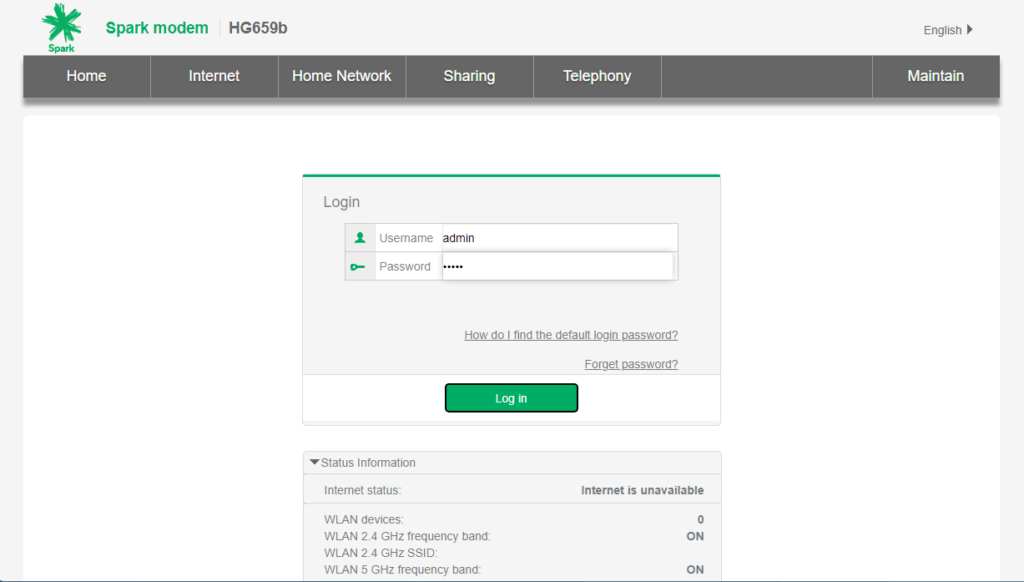Click the Username input field
Viewport: 1024px width, 582px height.
point(558,237)
